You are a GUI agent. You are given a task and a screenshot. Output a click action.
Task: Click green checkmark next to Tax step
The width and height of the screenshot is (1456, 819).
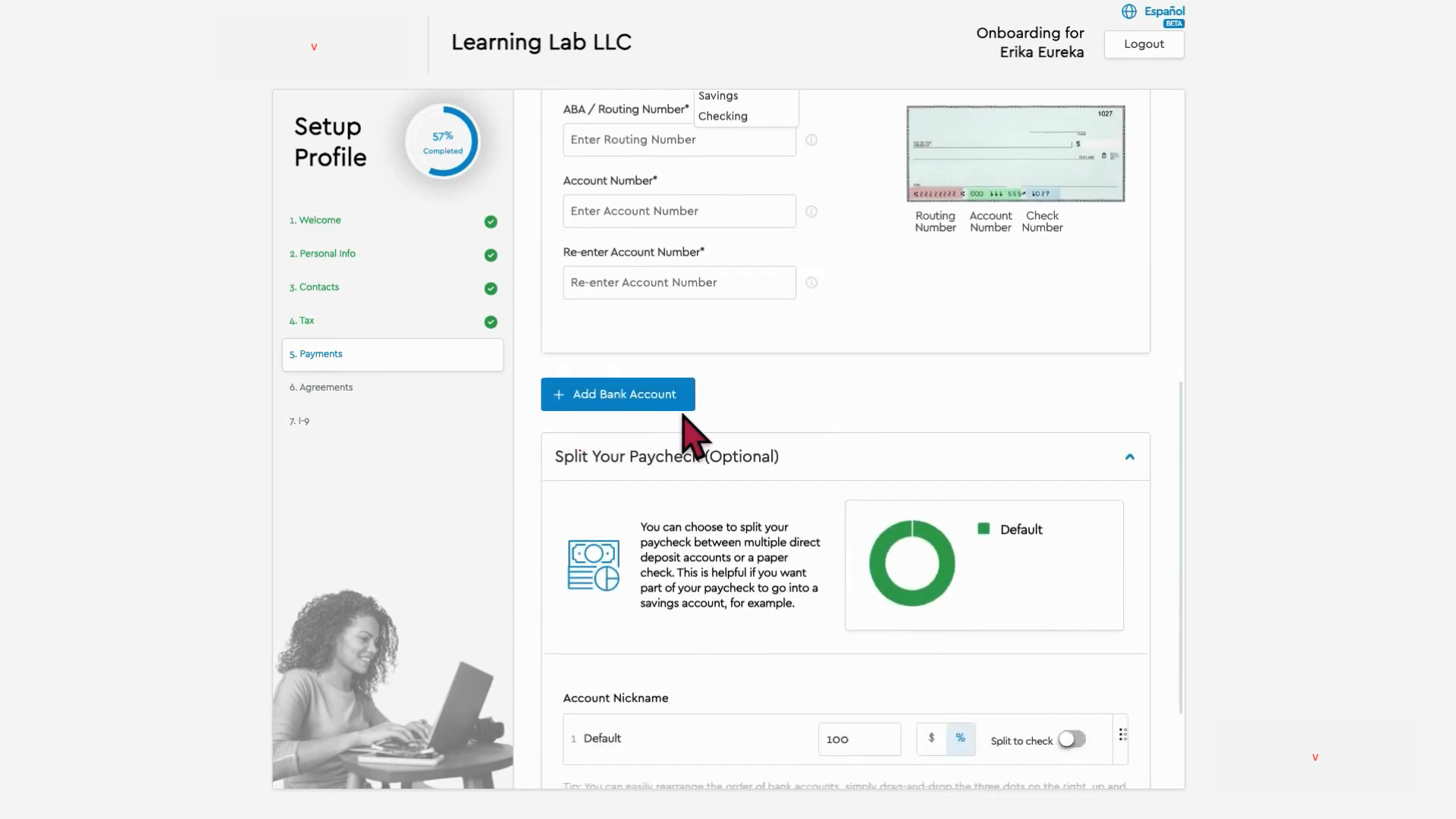[491, 322]
